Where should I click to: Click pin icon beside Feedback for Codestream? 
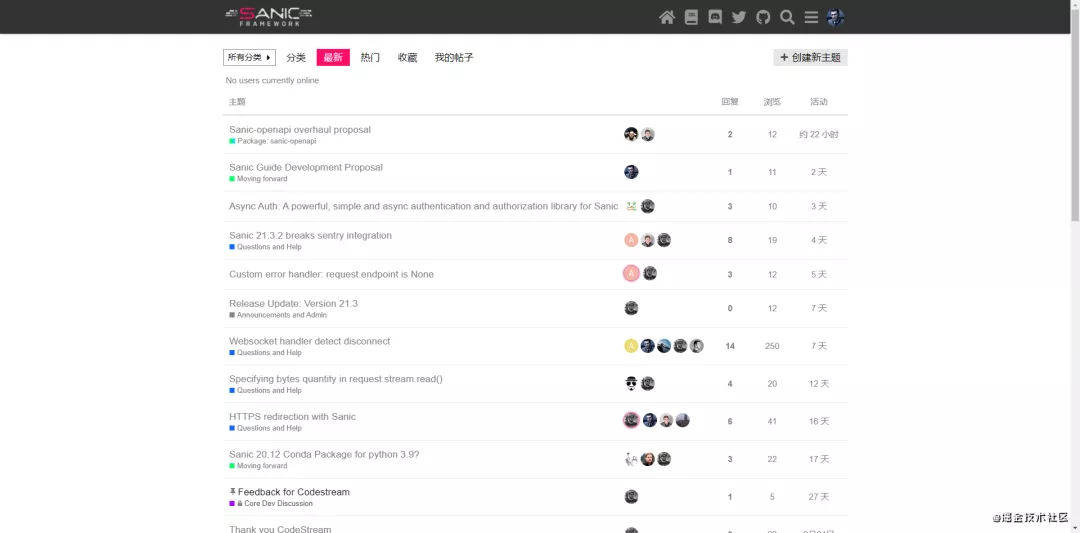(x=232, y=492)
